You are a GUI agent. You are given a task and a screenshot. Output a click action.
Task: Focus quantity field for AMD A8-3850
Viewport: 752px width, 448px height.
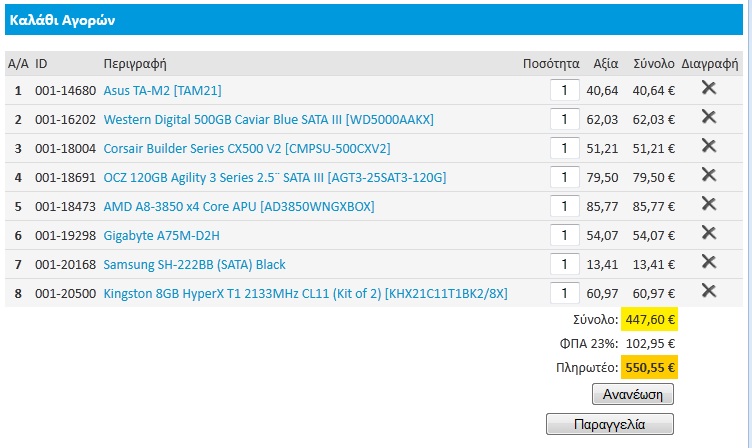[x=564, y=206]
